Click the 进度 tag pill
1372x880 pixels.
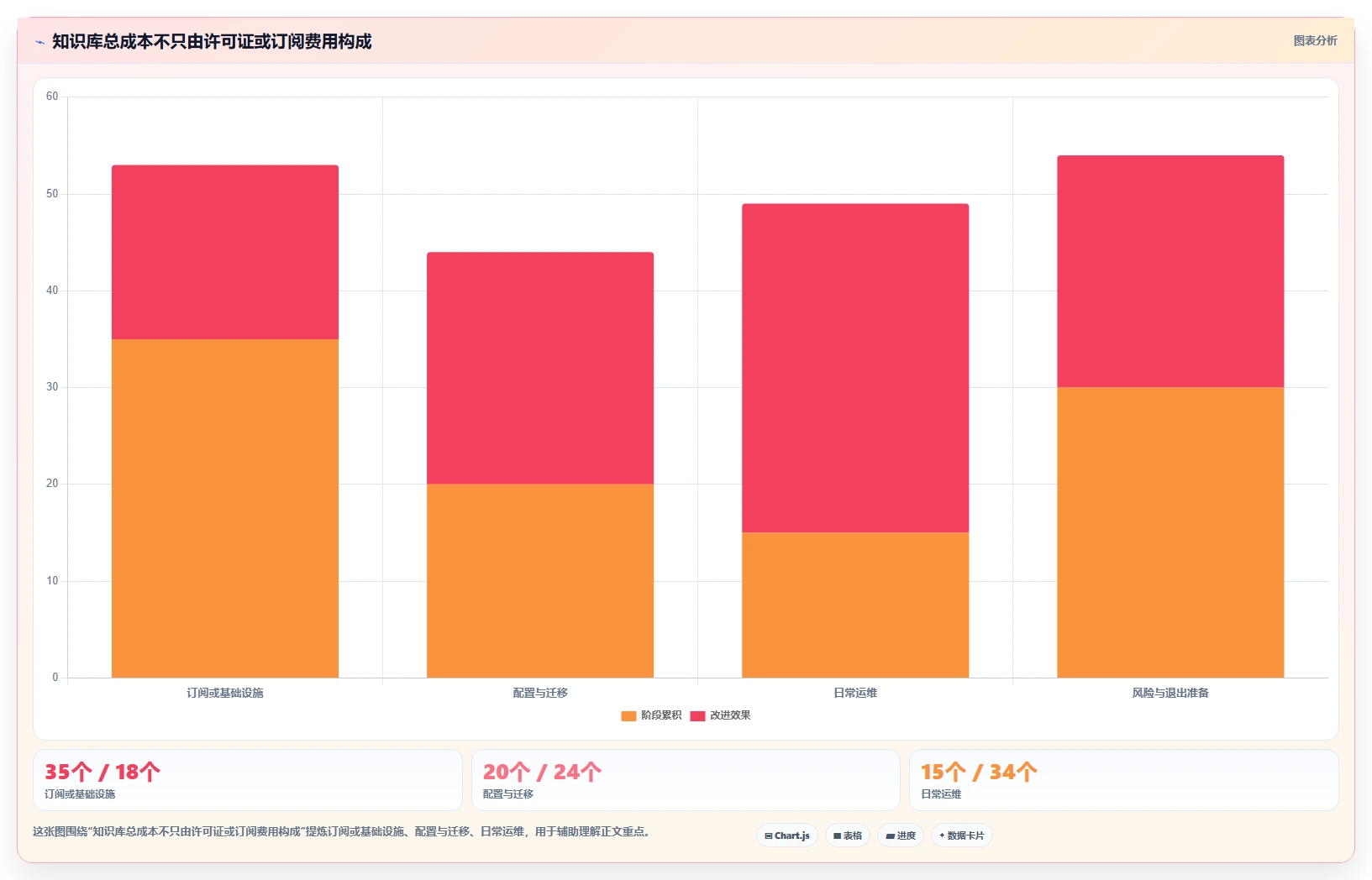901,835
